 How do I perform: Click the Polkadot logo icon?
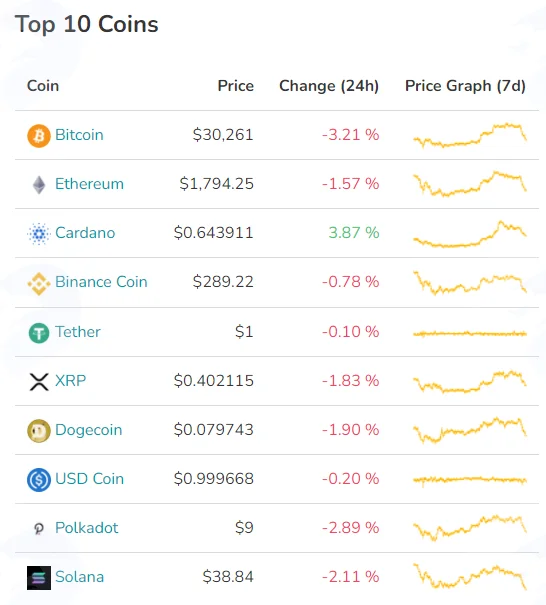pyautogui.click(x=39, y=528)
